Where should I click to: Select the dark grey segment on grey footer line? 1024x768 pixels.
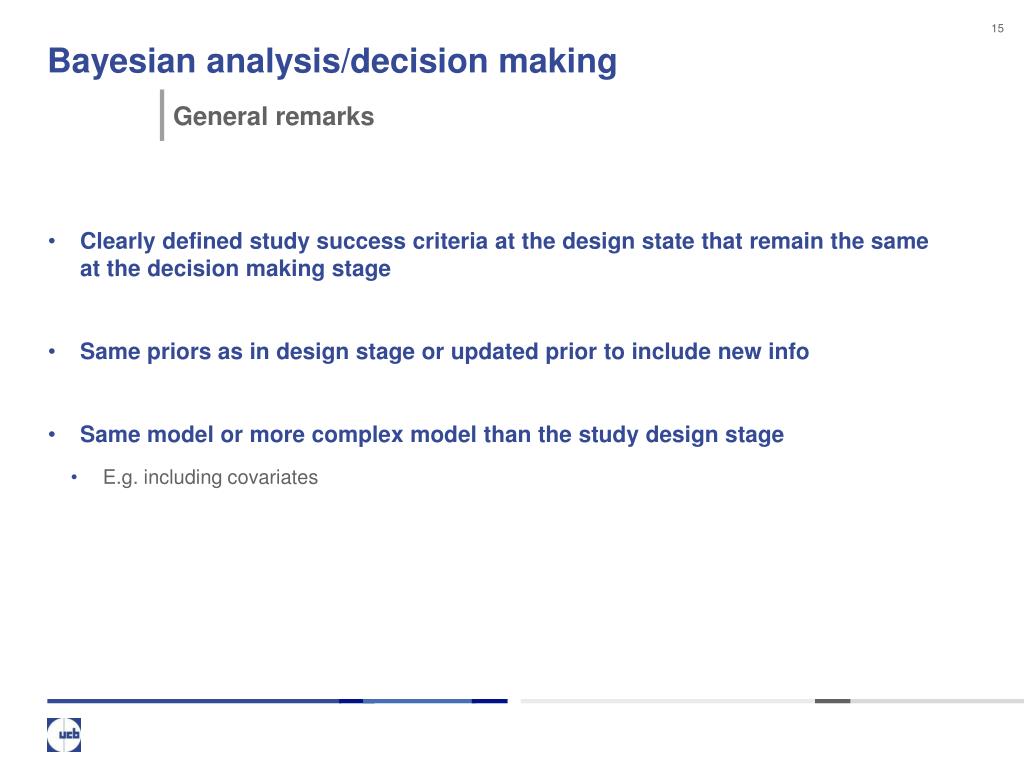(x=833, y=701)
